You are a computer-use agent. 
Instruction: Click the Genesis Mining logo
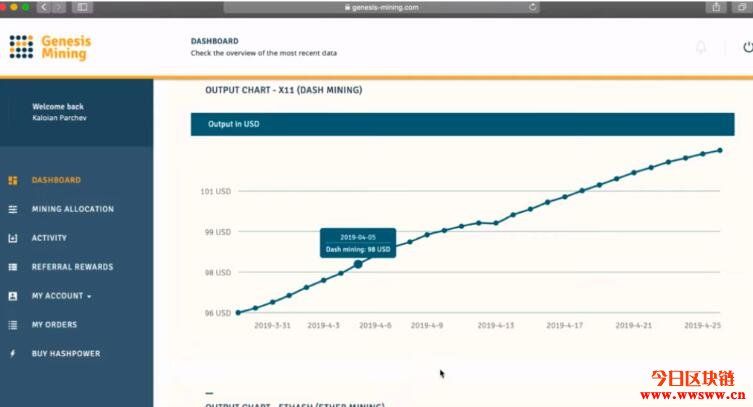(50, 47)
